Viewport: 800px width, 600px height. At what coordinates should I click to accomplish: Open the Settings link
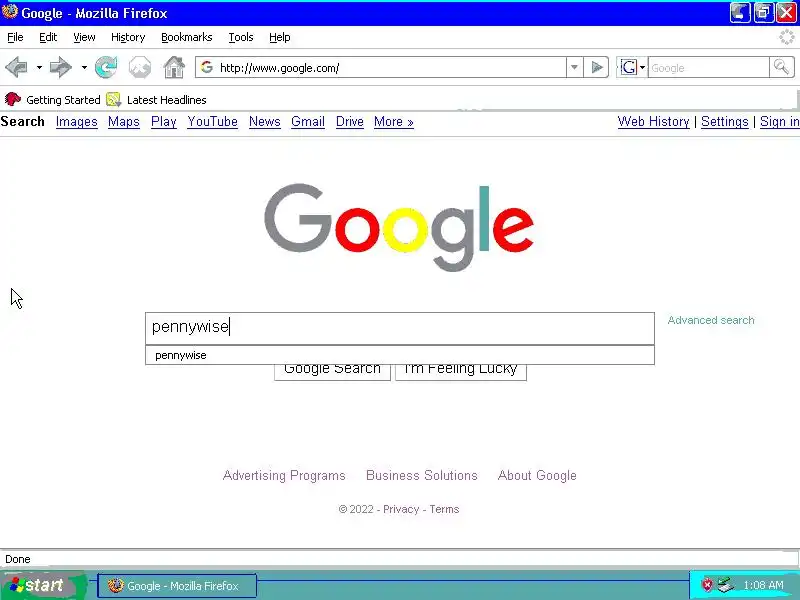coord(724,121)
